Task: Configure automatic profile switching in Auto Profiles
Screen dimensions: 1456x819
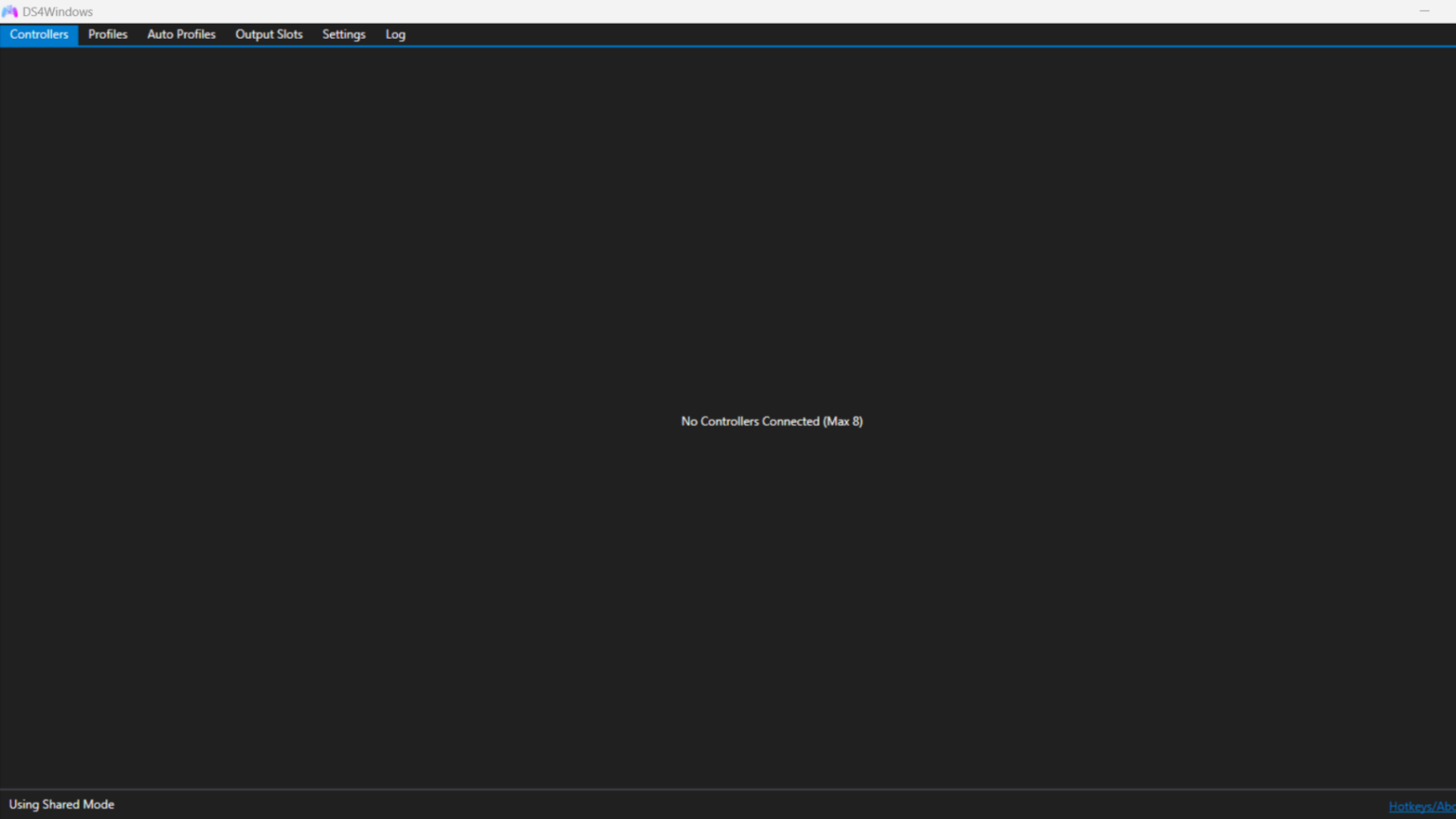Action: pyautogui.click(x=181, y=34)
